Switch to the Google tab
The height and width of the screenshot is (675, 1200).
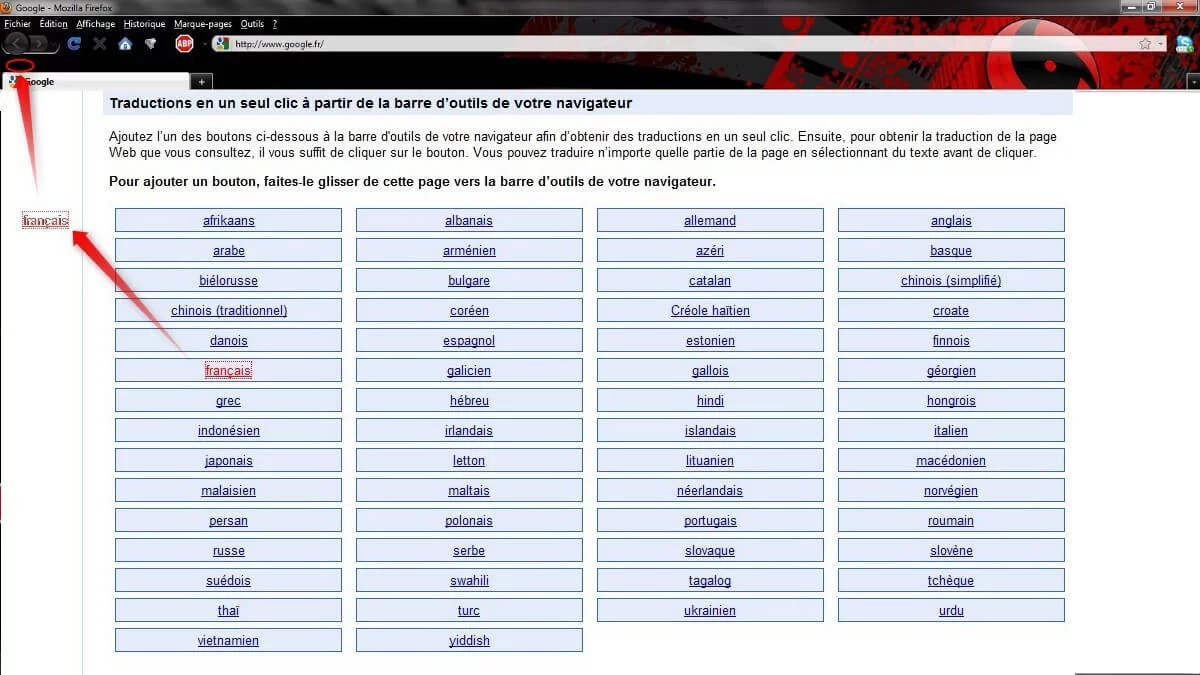(96, 81)
